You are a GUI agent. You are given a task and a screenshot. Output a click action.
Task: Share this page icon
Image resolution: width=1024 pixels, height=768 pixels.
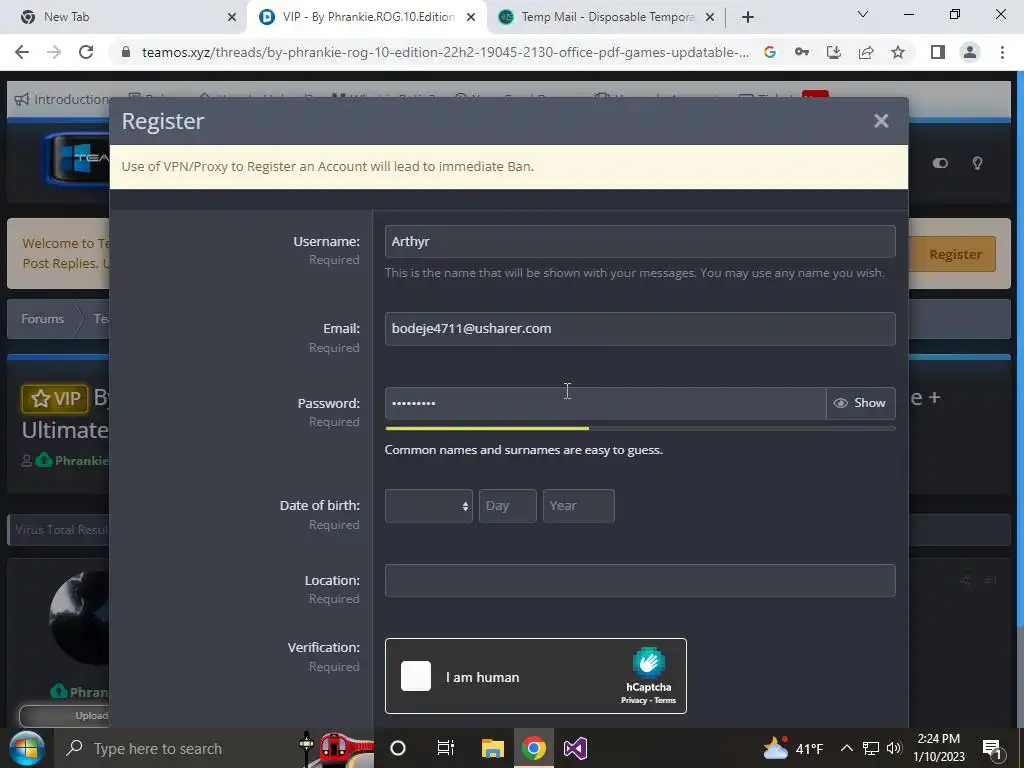pos(866,52)
